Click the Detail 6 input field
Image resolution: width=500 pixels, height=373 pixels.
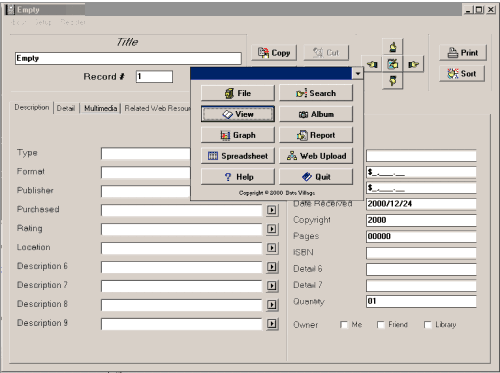[421, 269]
